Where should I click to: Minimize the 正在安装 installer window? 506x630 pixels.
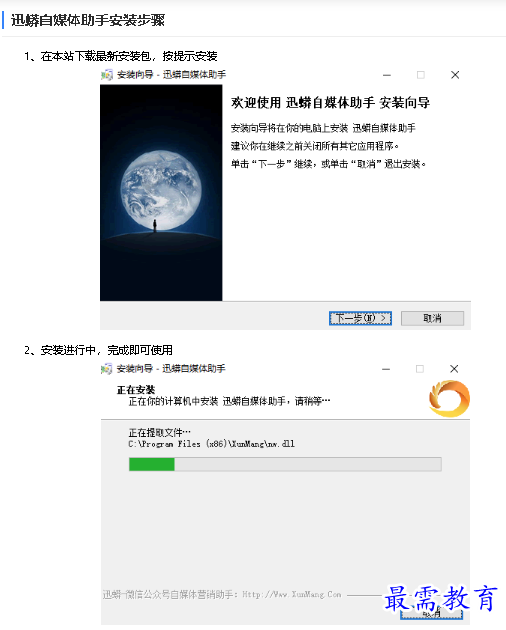(386, 369)
